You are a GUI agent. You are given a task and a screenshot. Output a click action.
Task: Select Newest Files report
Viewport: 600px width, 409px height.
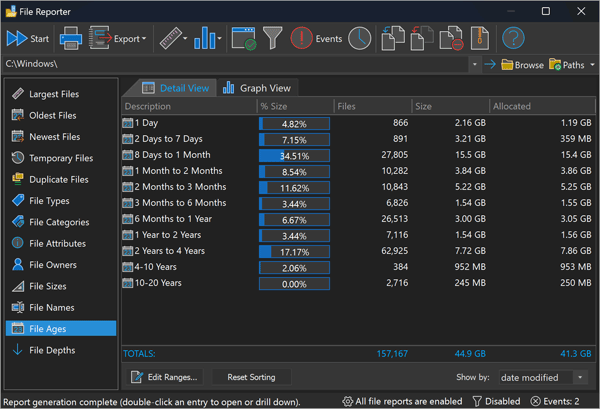[x=61, y=137]
